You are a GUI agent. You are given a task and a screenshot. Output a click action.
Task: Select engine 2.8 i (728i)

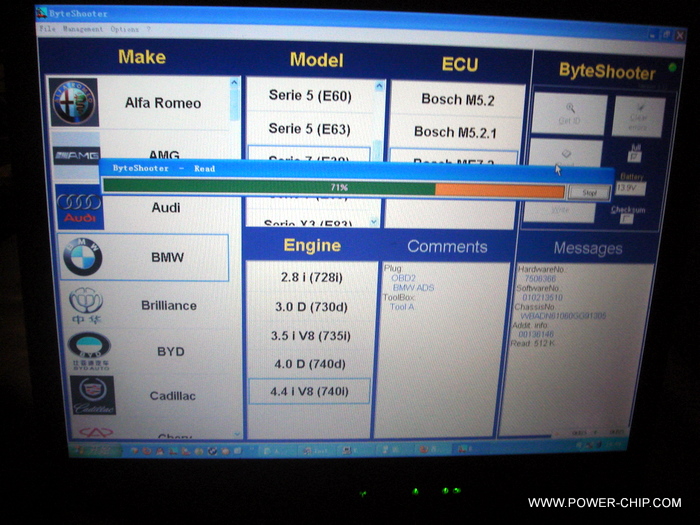tap(312, 278)
